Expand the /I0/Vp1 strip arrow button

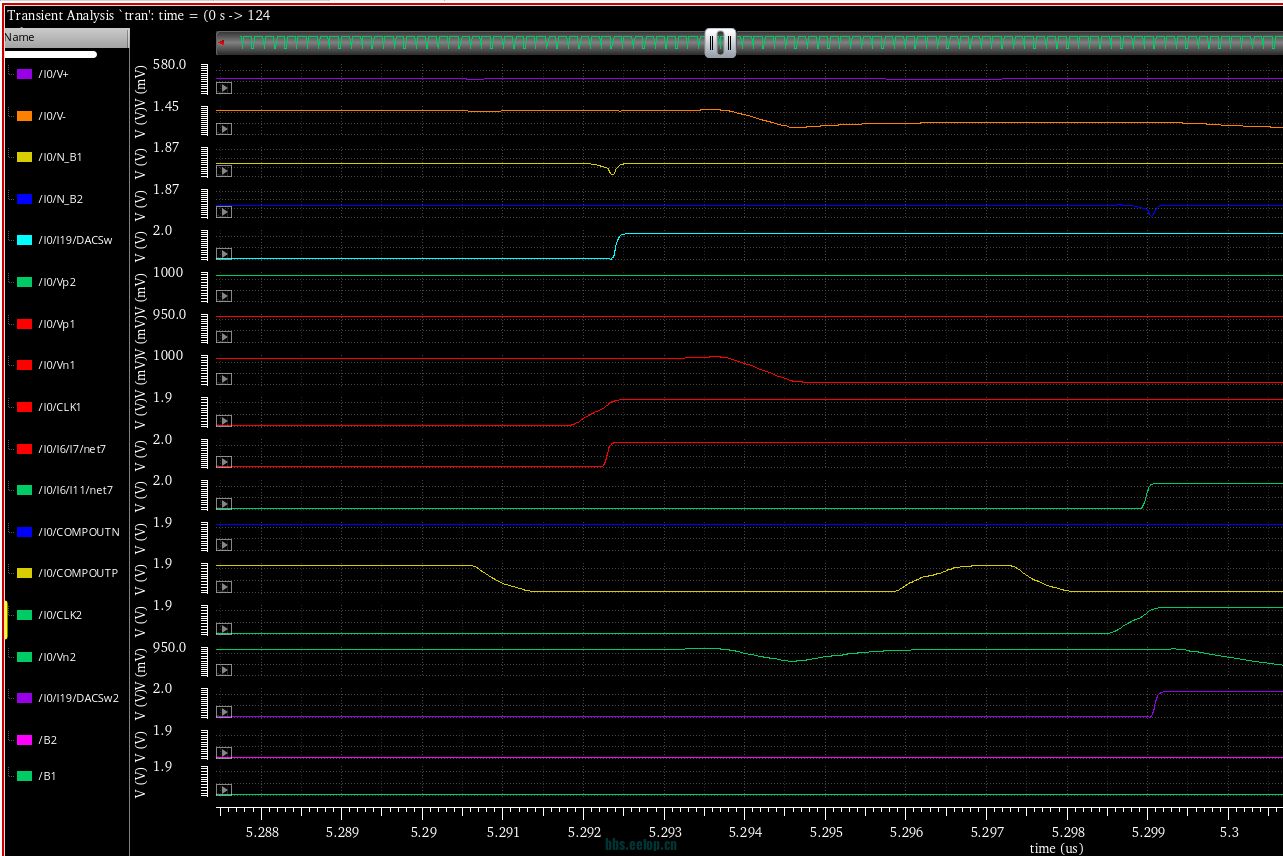(x=224, y=337)
